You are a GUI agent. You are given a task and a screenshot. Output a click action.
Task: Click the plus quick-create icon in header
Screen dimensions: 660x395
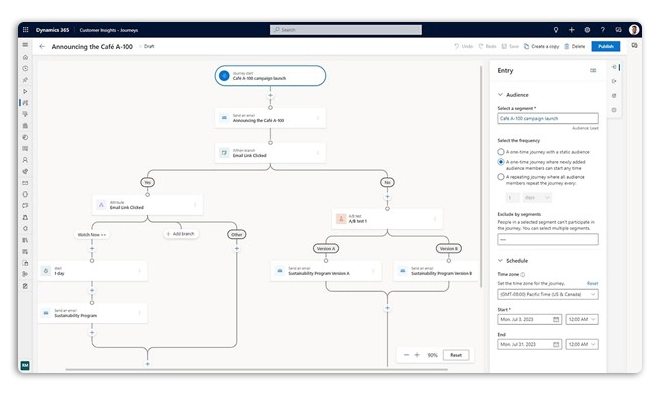[571, 30]
